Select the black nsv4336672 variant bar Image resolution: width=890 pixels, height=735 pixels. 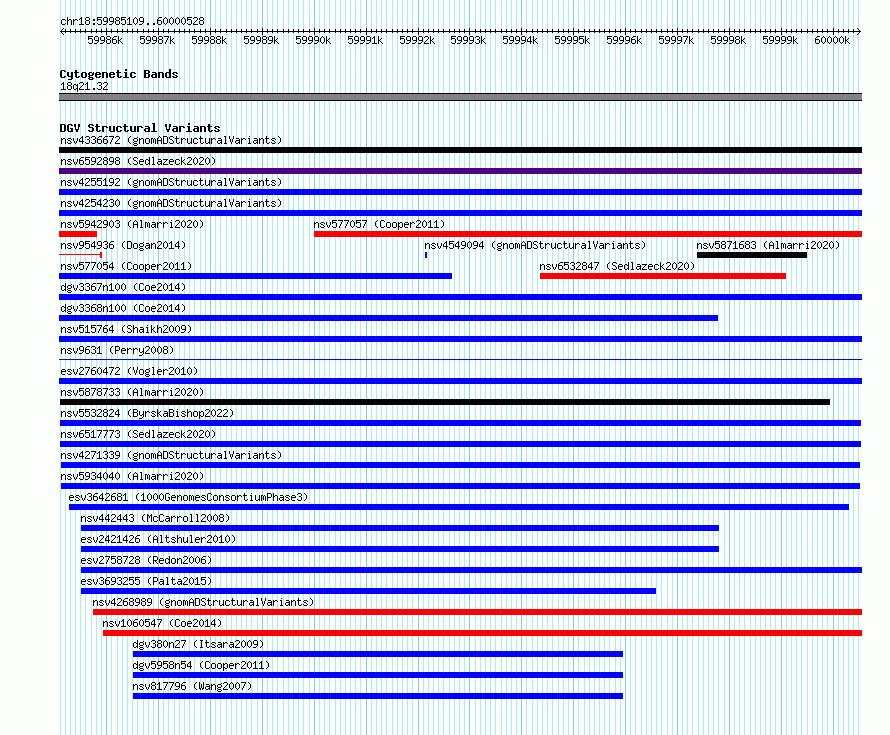[460, 150]
